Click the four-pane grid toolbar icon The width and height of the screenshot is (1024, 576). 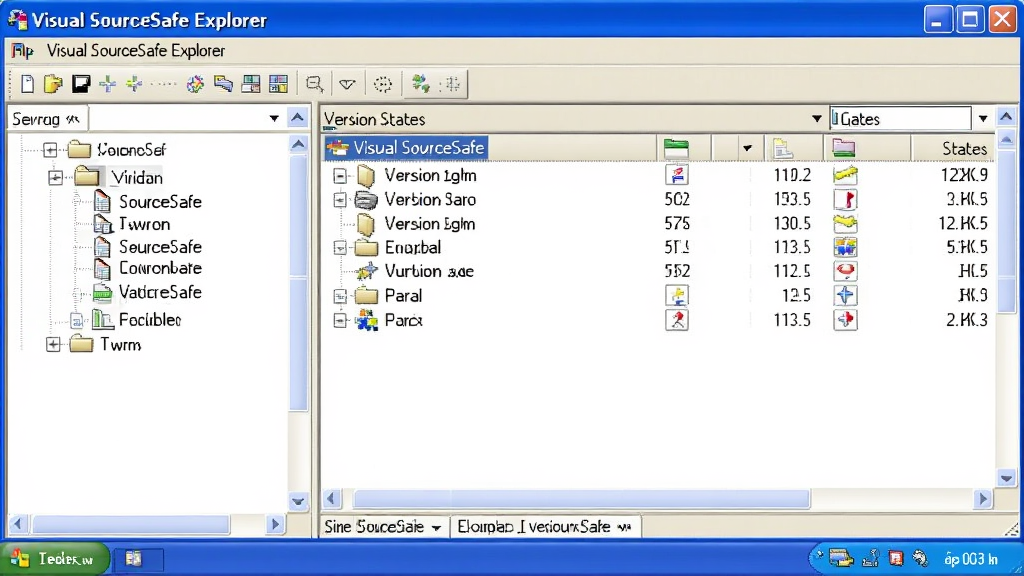click(278, 84)
